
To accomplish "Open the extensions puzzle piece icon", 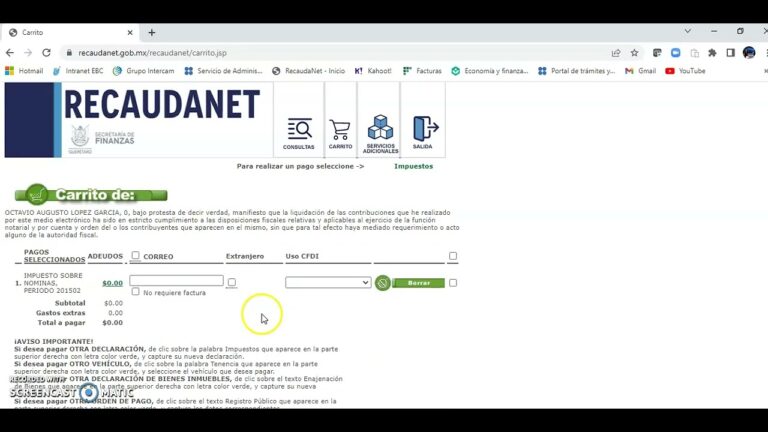I will [x=712, y=53].
